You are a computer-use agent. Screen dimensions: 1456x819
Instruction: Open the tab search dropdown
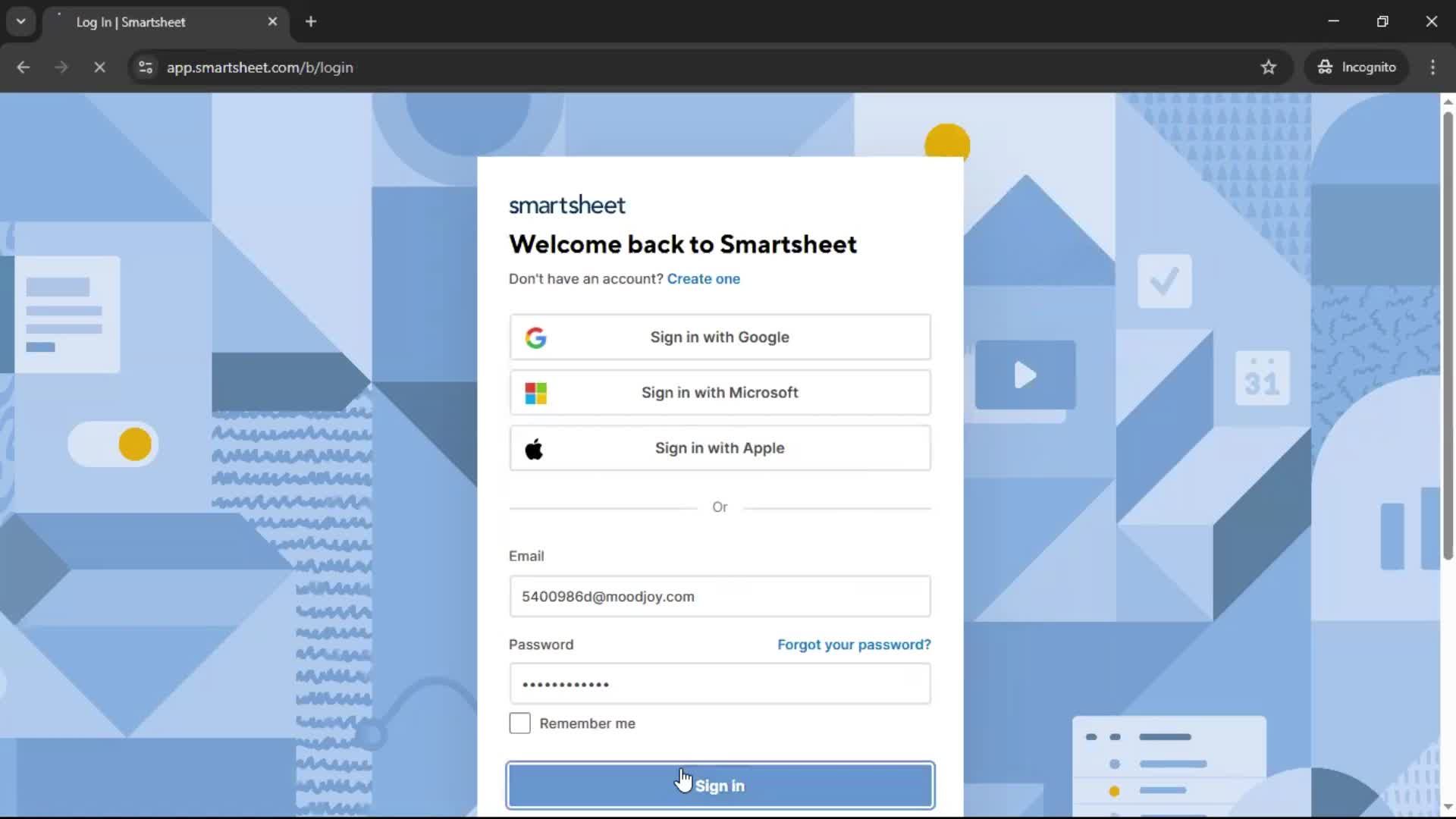(20, 21)
